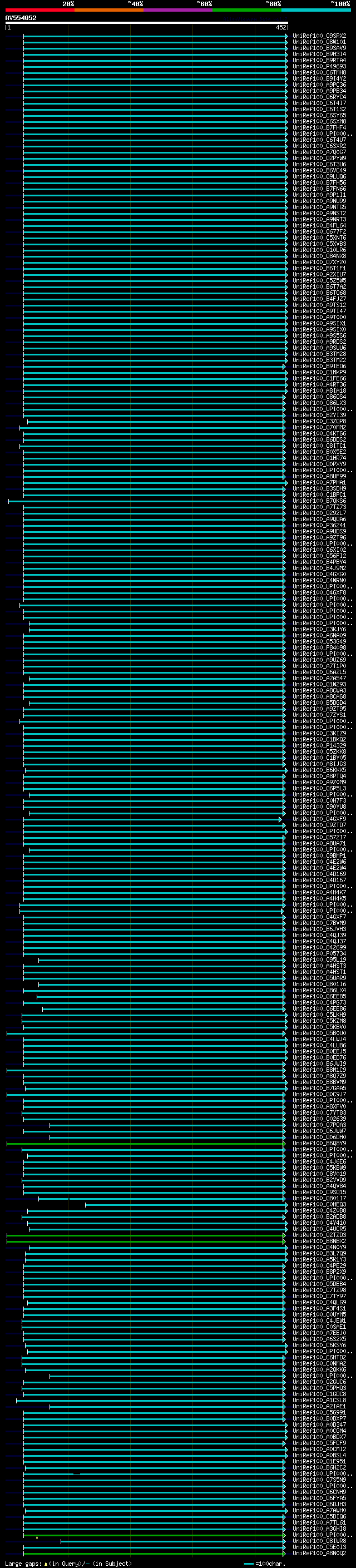Click the green alignment bar for UniRef100_Q2TZD3
This screenshot has width=356, height=1568.
point(145,1235)
